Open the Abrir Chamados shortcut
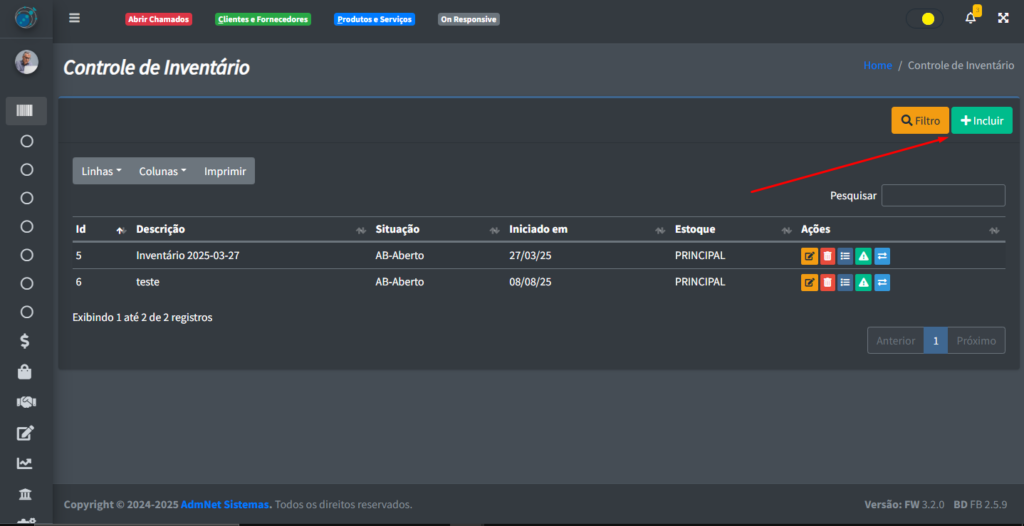Viewport: 1024px width, 526px height. pyautogui.click(x=159, y=19)
